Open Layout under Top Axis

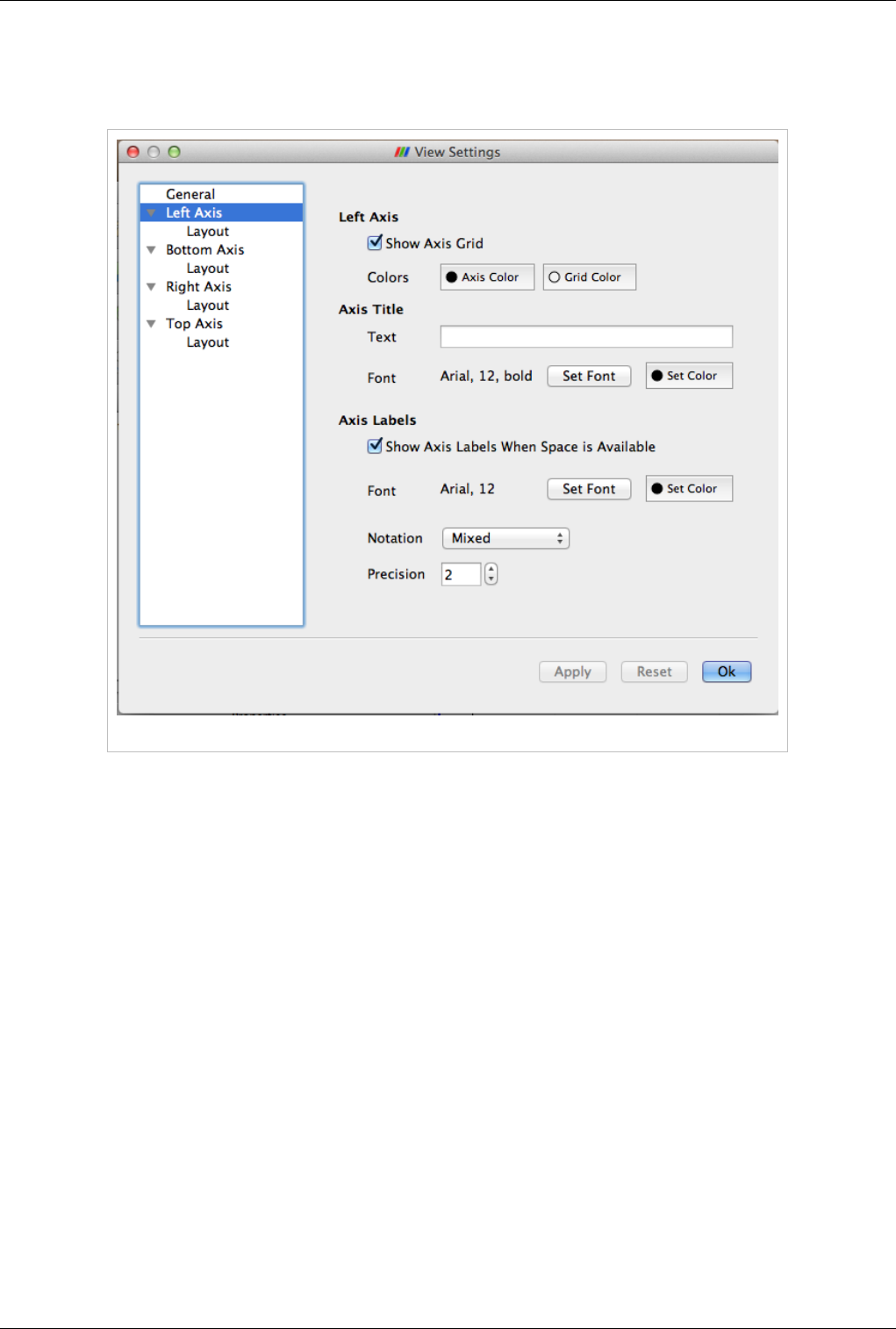tap(208, 342)
